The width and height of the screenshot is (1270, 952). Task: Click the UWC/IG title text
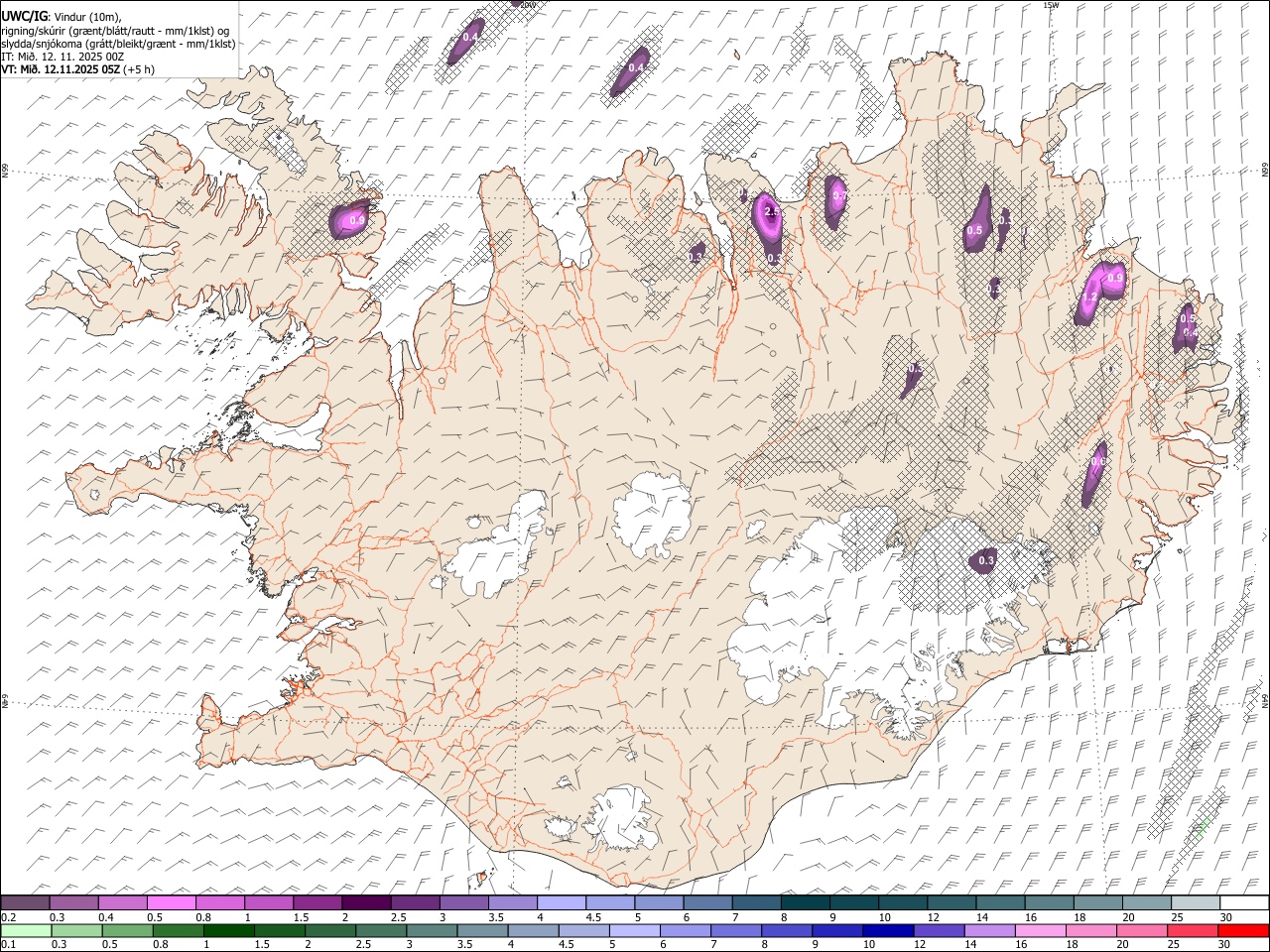[24, 15]
